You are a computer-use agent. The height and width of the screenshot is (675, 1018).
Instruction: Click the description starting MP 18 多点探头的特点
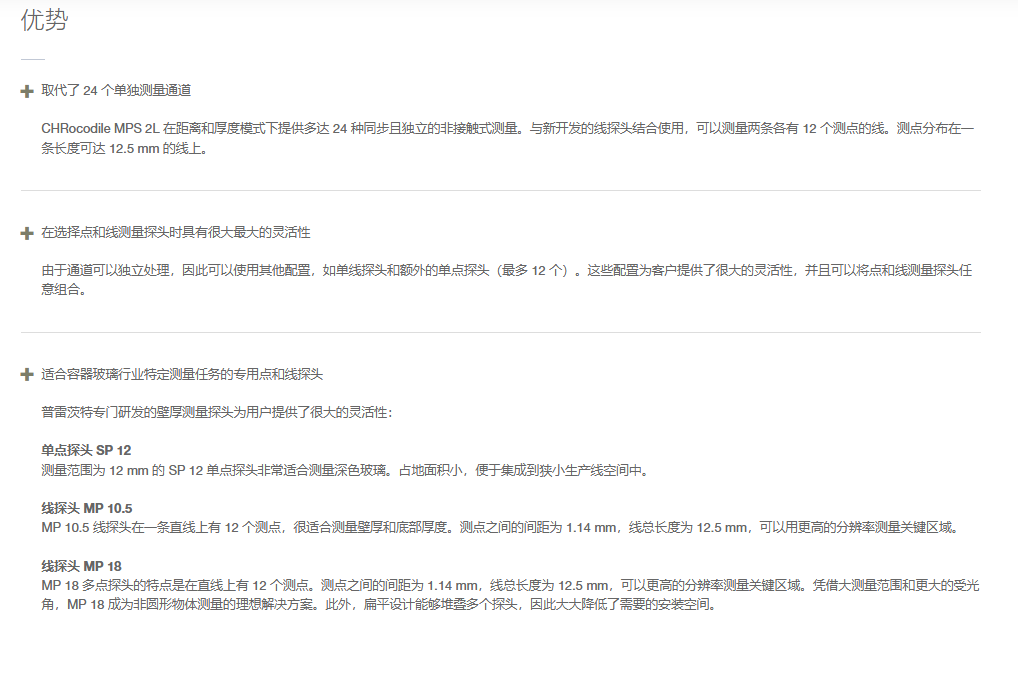click(x=510, y=585)
